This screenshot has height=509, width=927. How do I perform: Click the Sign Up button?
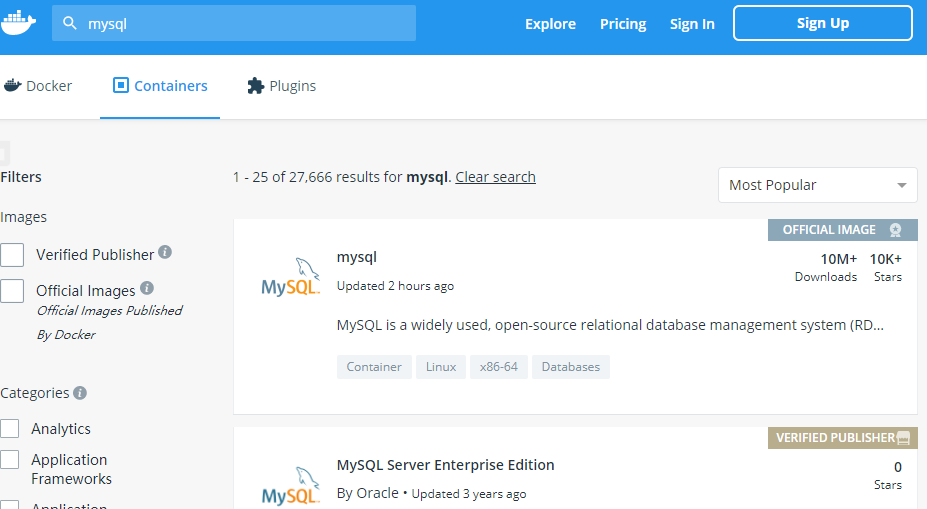pyautogui.click(x=823, y=23)
